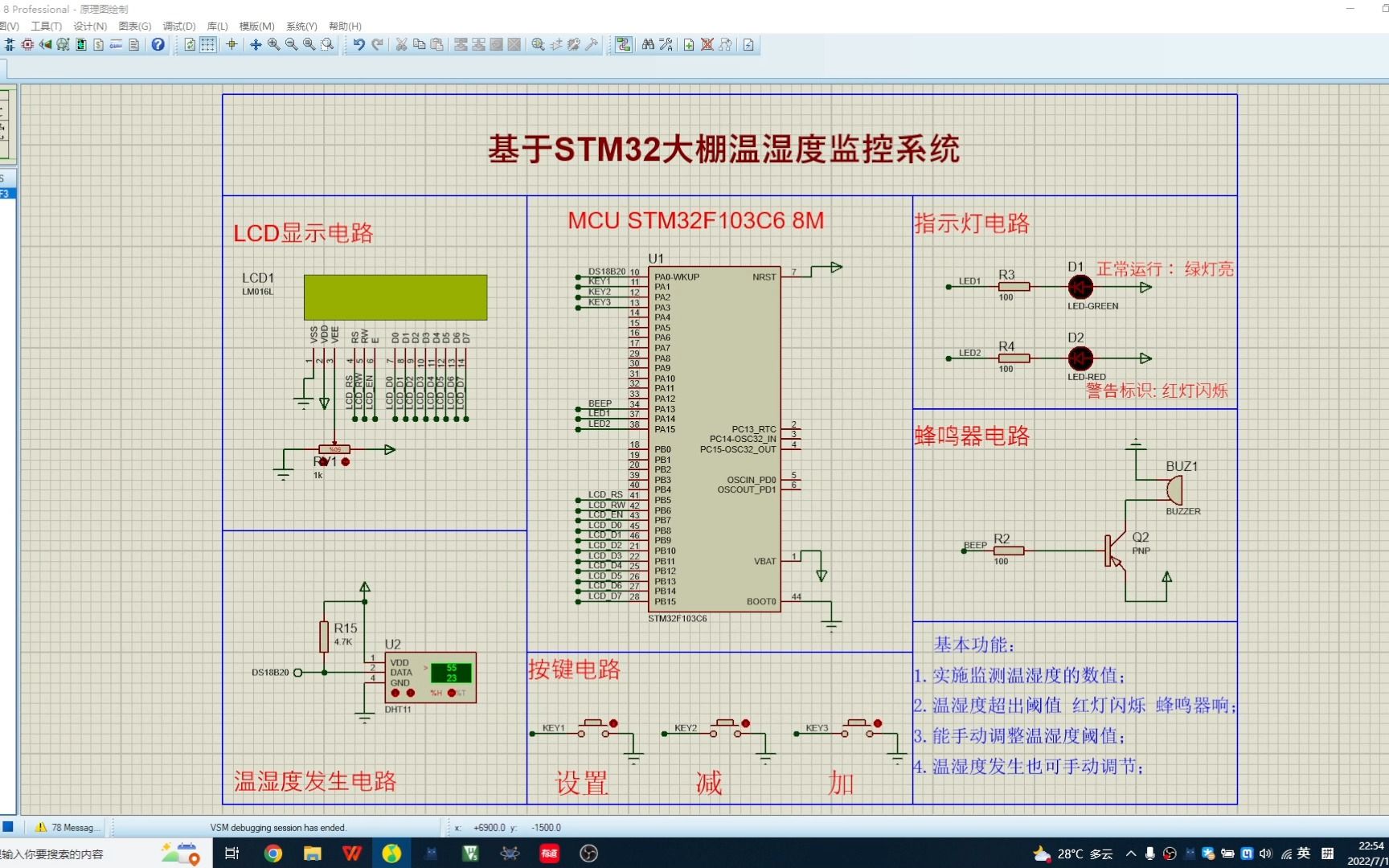
Task: Select the zoom in tool
Action: (273, 45)
